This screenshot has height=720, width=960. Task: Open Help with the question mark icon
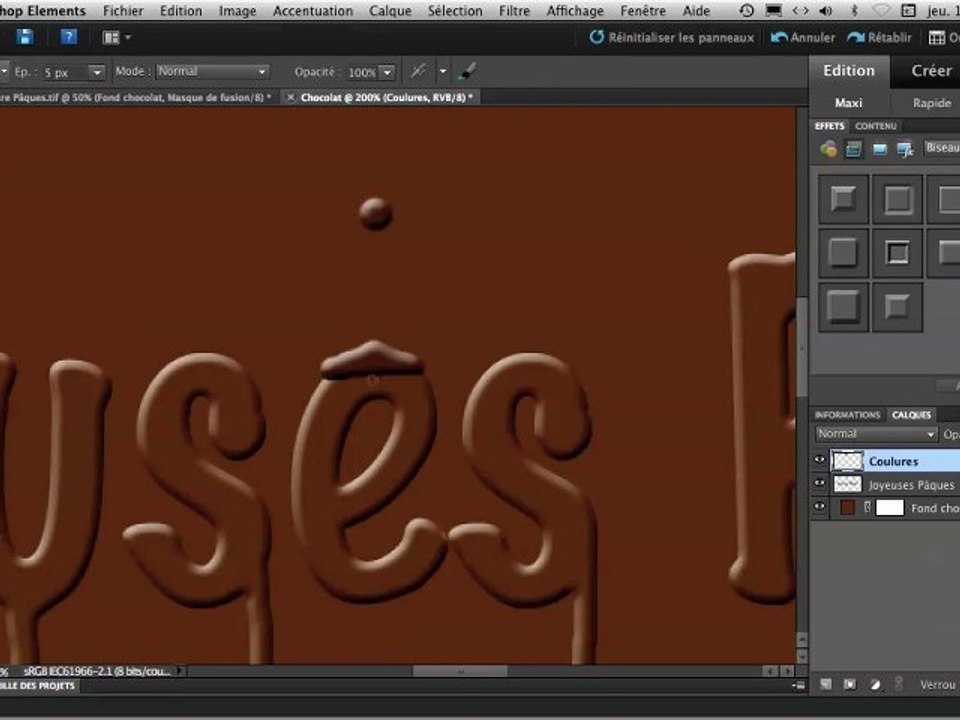coord(69,37)
